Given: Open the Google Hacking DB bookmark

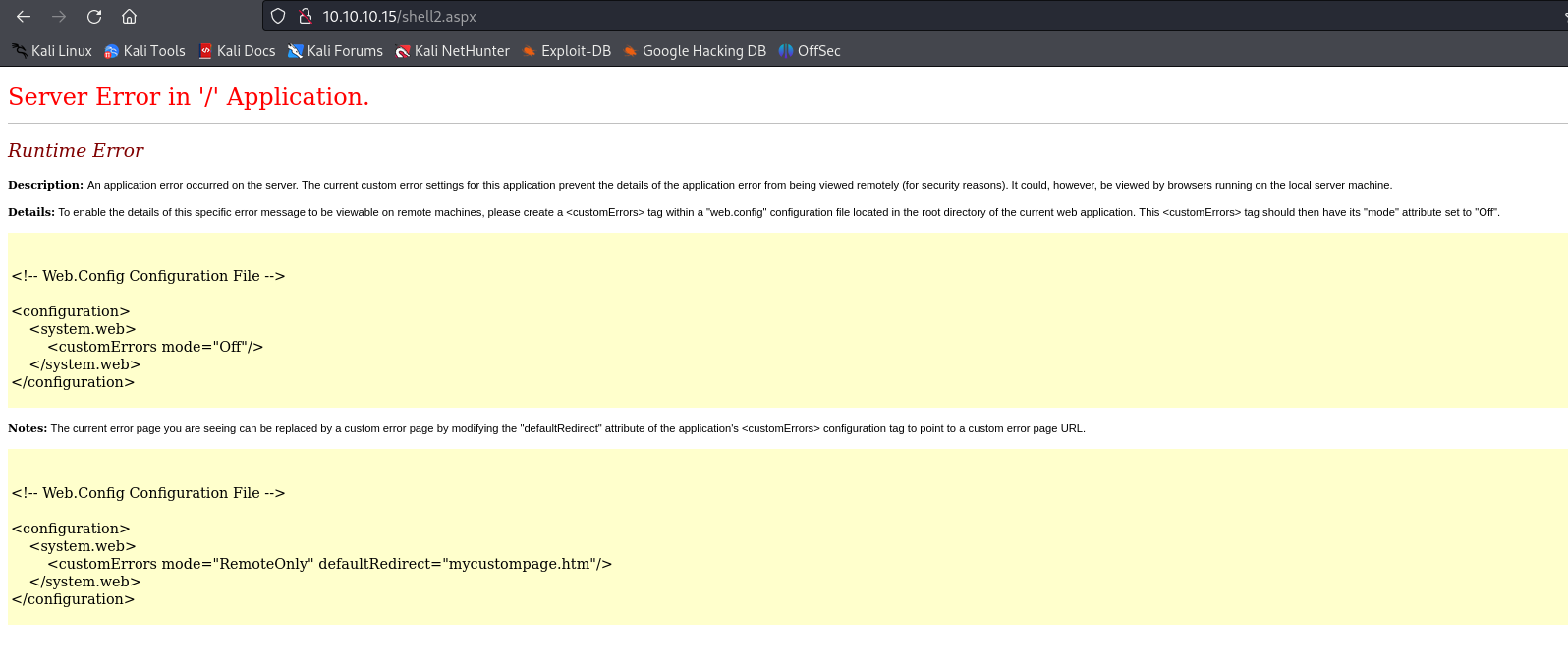Looking at the screenshot, I should point(695,51).
